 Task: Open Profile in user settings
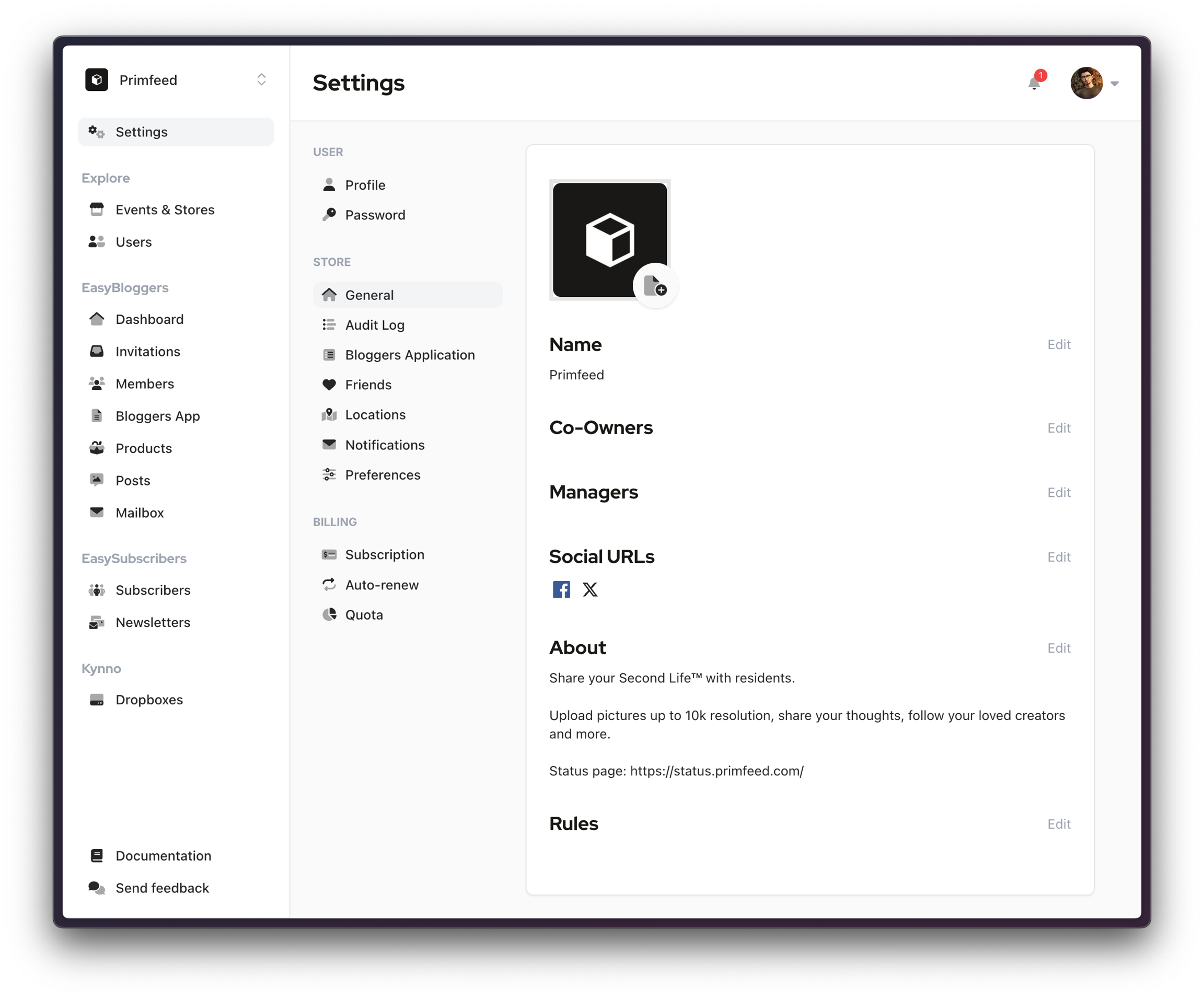408,185
